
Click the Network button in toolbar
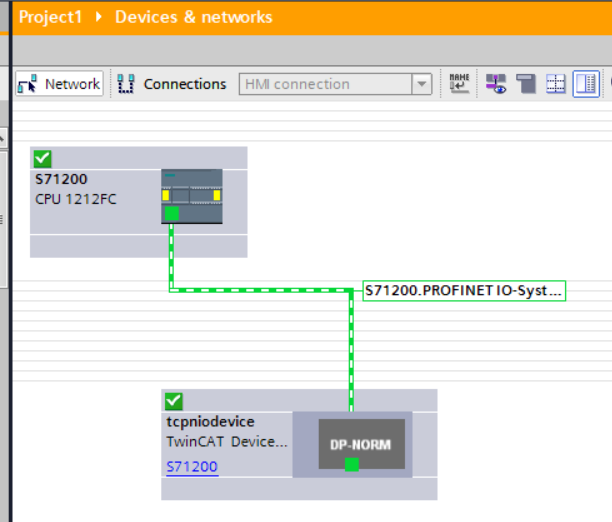coord(59,84)
